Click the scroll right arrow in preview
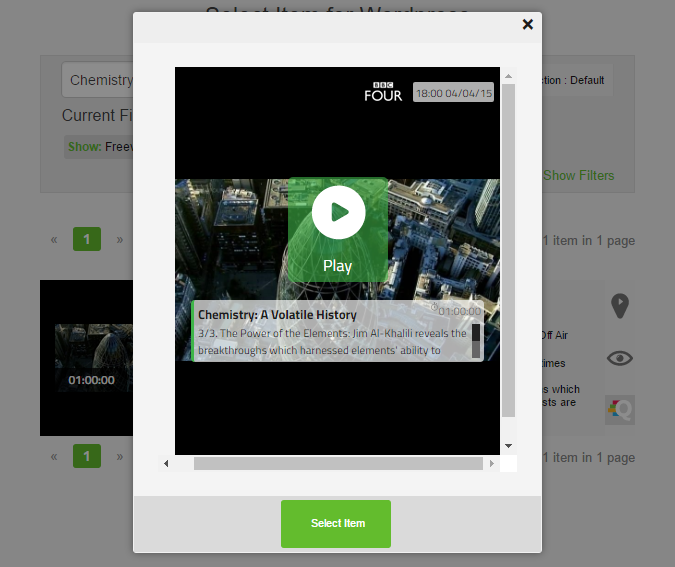 pos(491,464)
